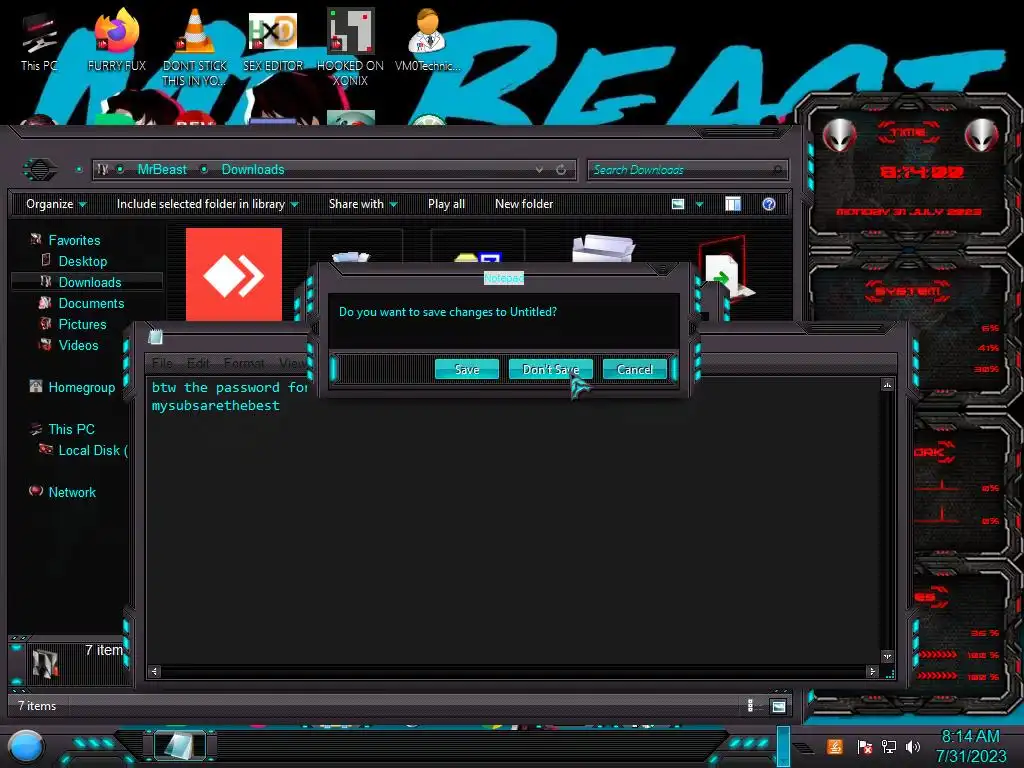Click Notepad horizontal scrollbar left arrow
Viewport: 1024px width, 768px height.
[155, 671]
